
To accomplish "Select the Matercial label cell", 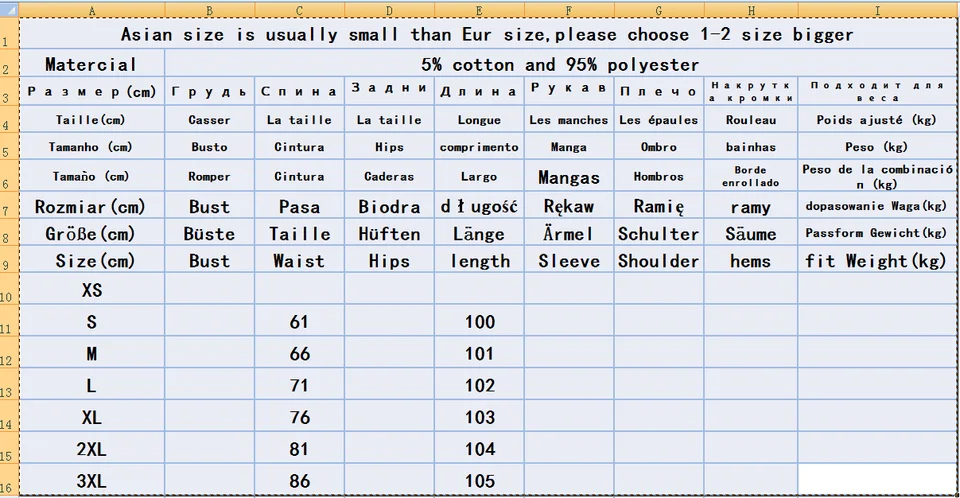I will pyautogui.click(x=92, y=64).
